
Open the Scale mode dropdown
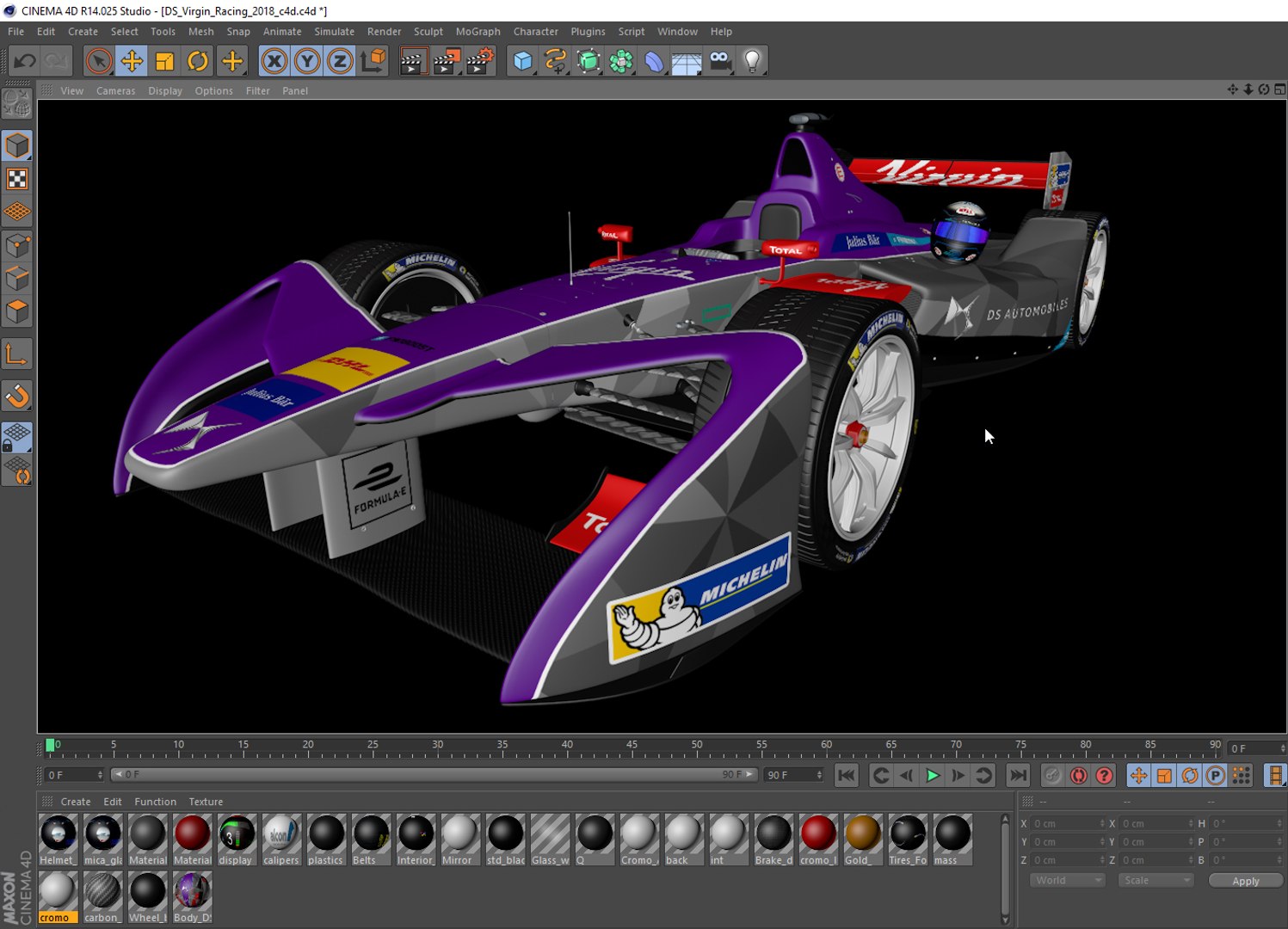pos(1156,881)
